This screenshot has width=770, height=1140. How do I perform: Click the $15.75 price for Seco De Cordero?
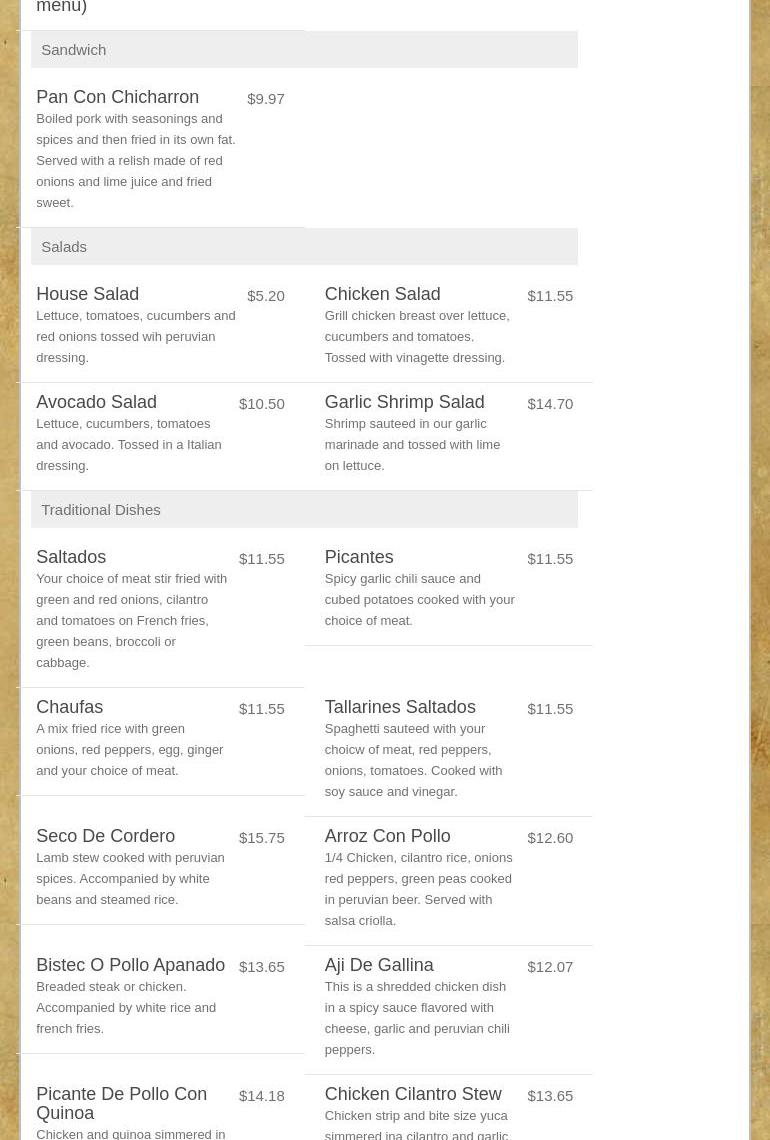[x=261, y=837]
